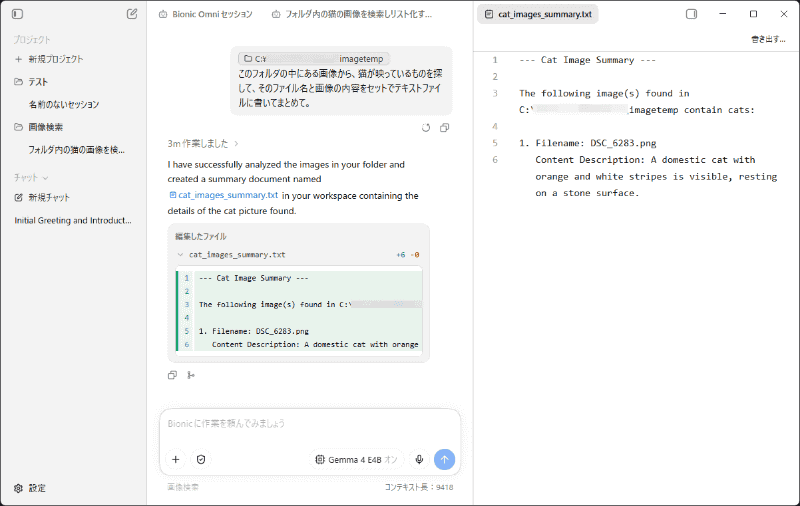800x506 pixels.
Task: Click the 'Cat Image Summary' line in the editor
Action: [x=587, y=60]
